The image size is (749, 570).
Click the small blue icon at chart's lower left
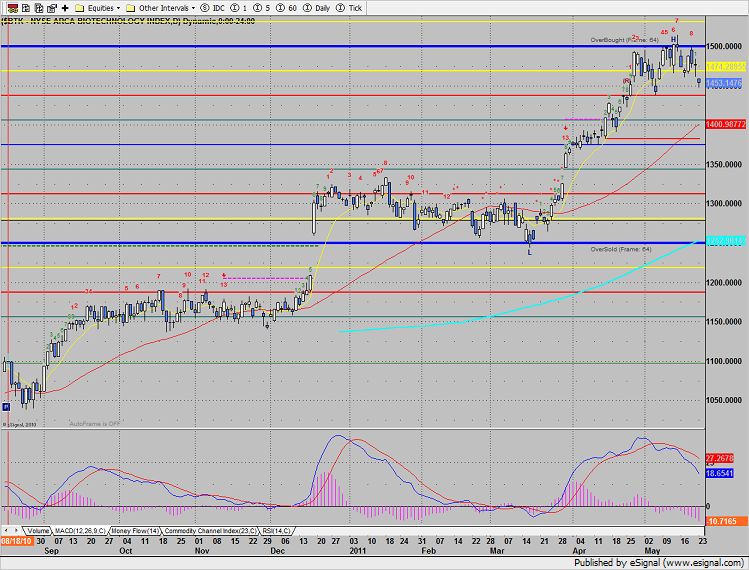(6, 407)
